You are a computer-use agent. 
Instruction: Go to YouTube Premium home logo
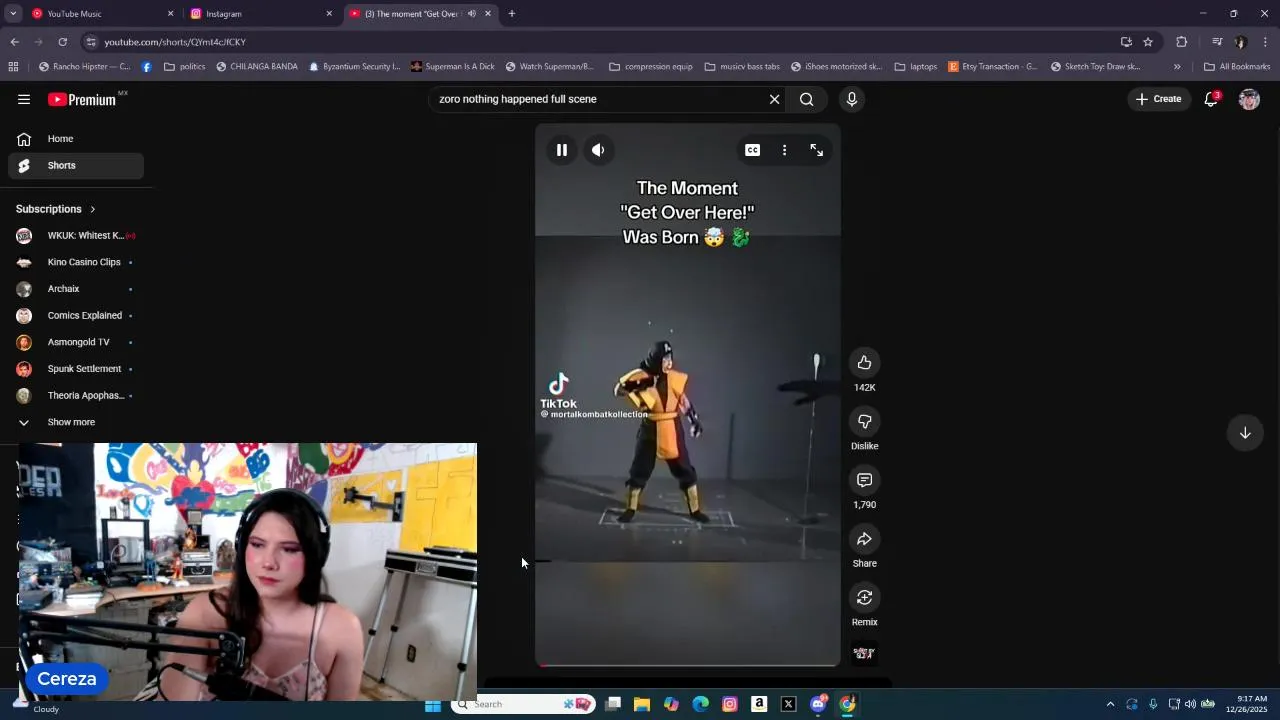84,99
